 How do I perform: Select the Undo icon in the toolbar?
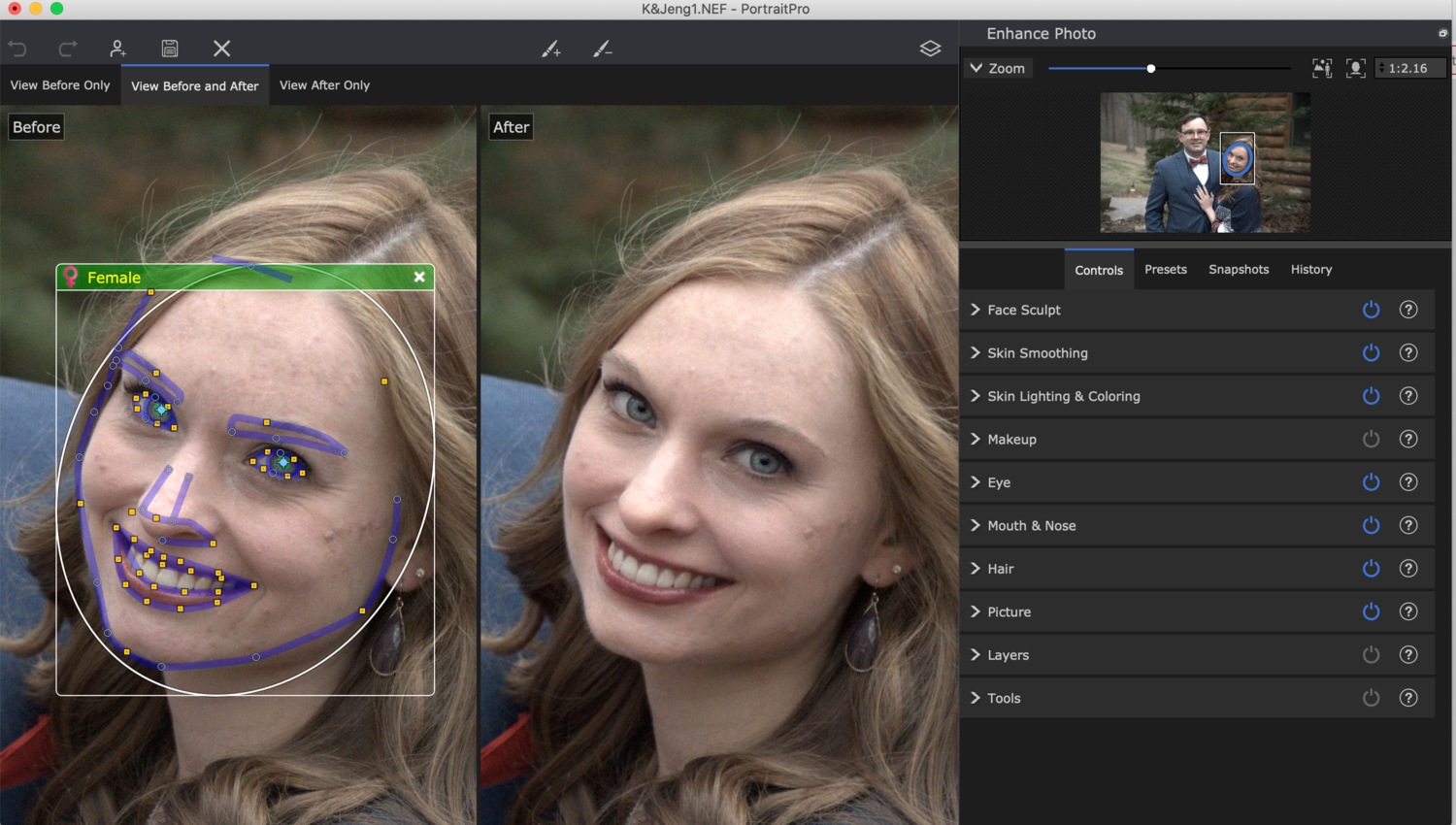pos(17,48)
